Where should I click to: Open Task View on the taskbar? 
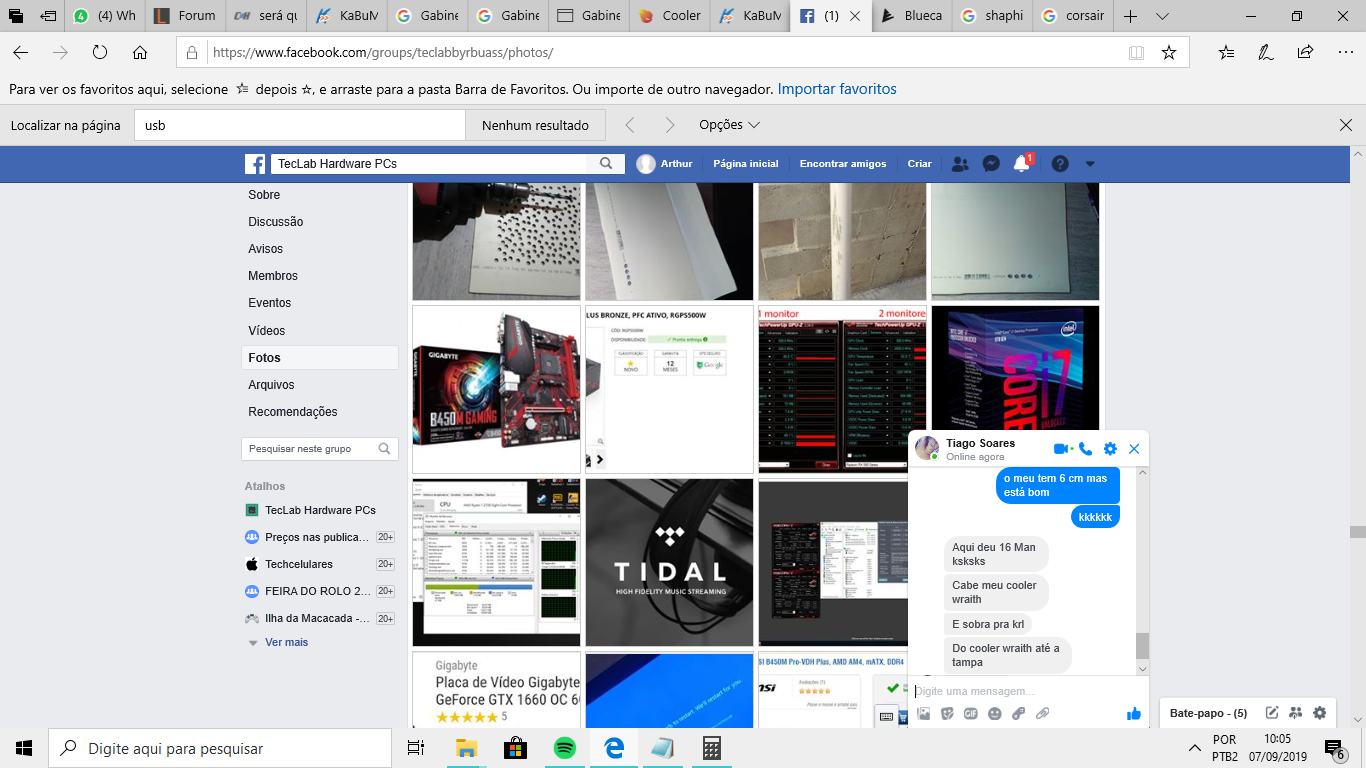pos(417,748)
